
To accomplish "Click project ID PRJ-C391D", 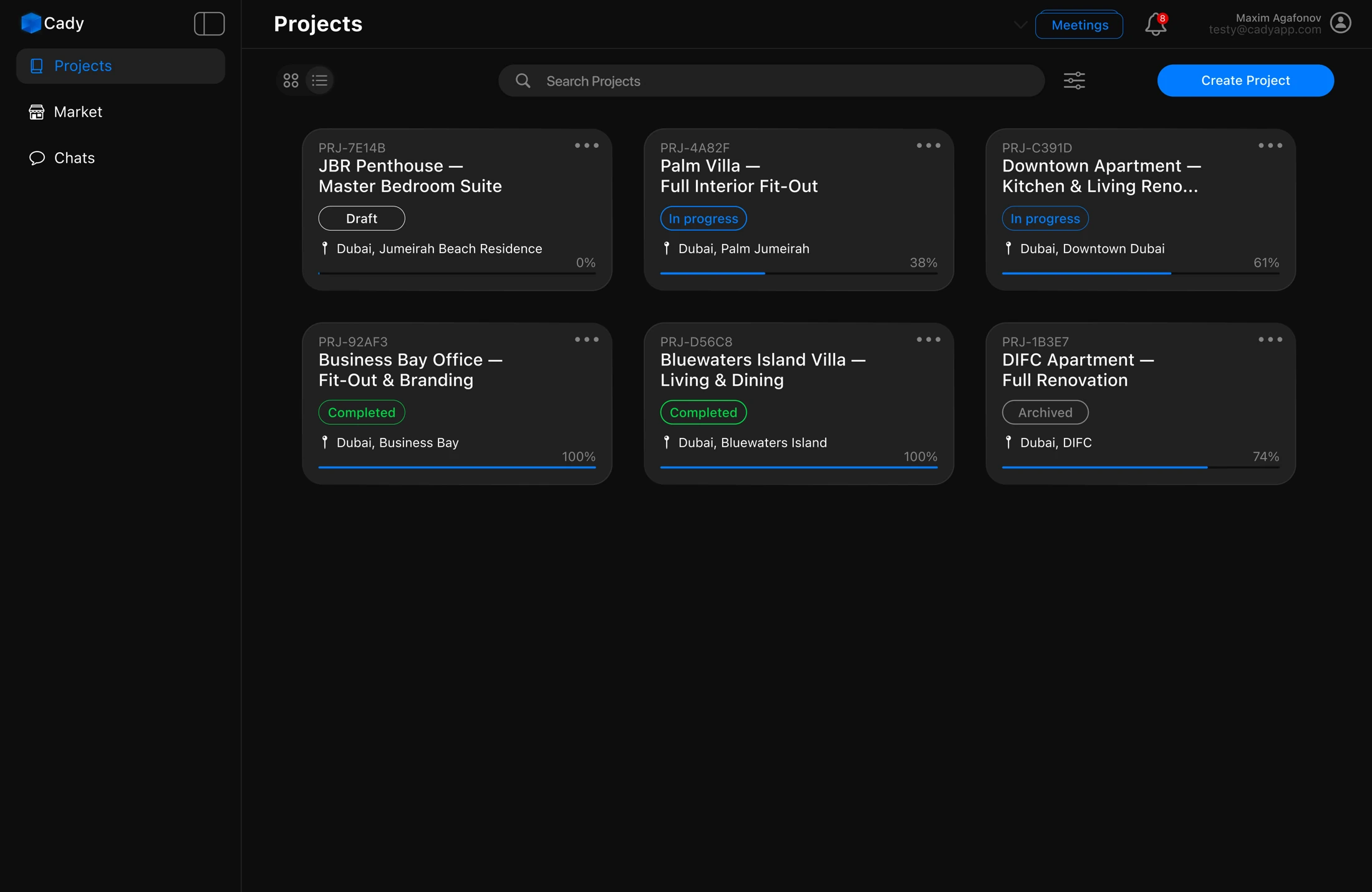I will 1036,148.
